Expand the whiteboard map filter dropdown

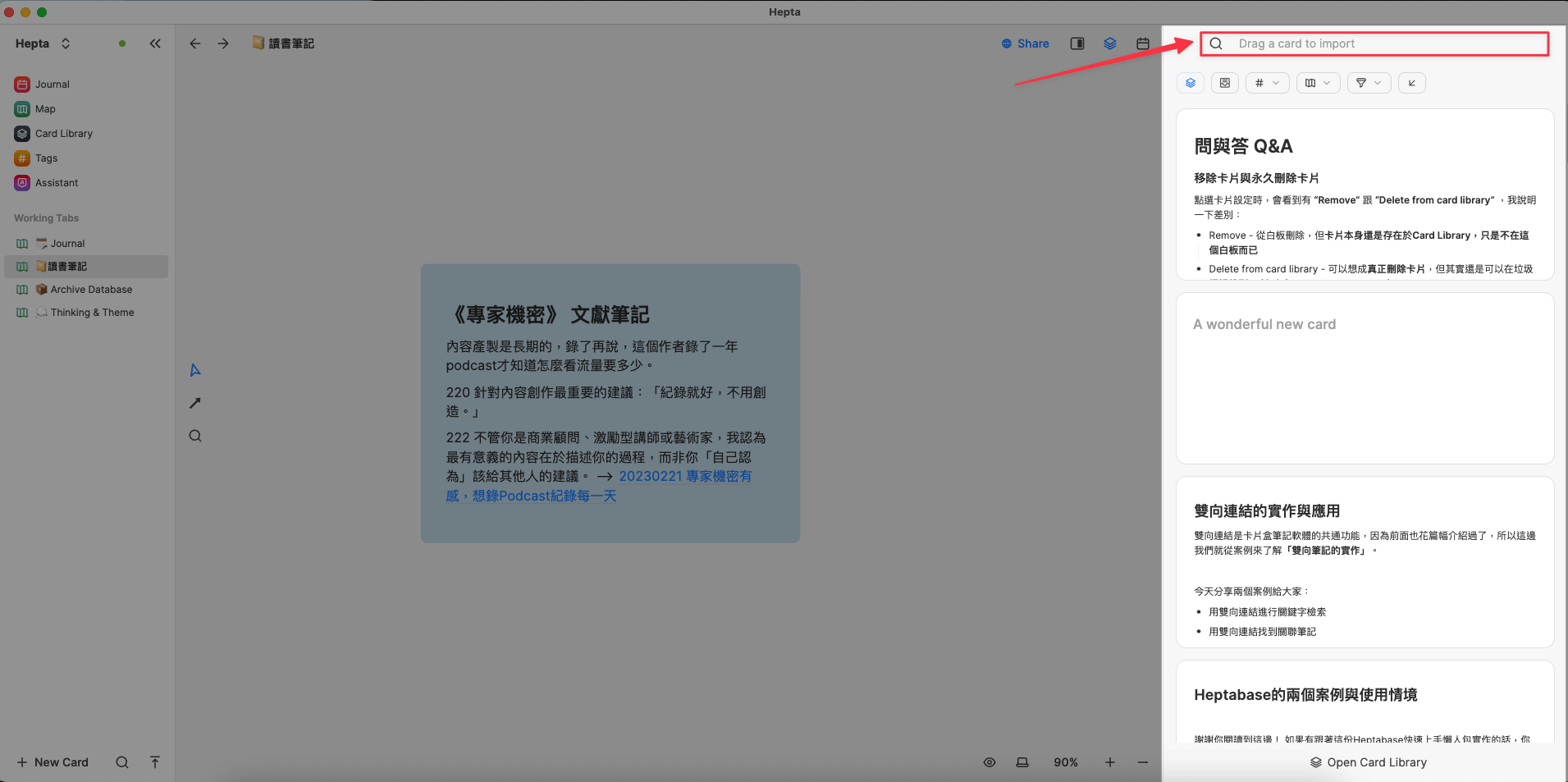pyautogui.click(x=1318, y=83)
